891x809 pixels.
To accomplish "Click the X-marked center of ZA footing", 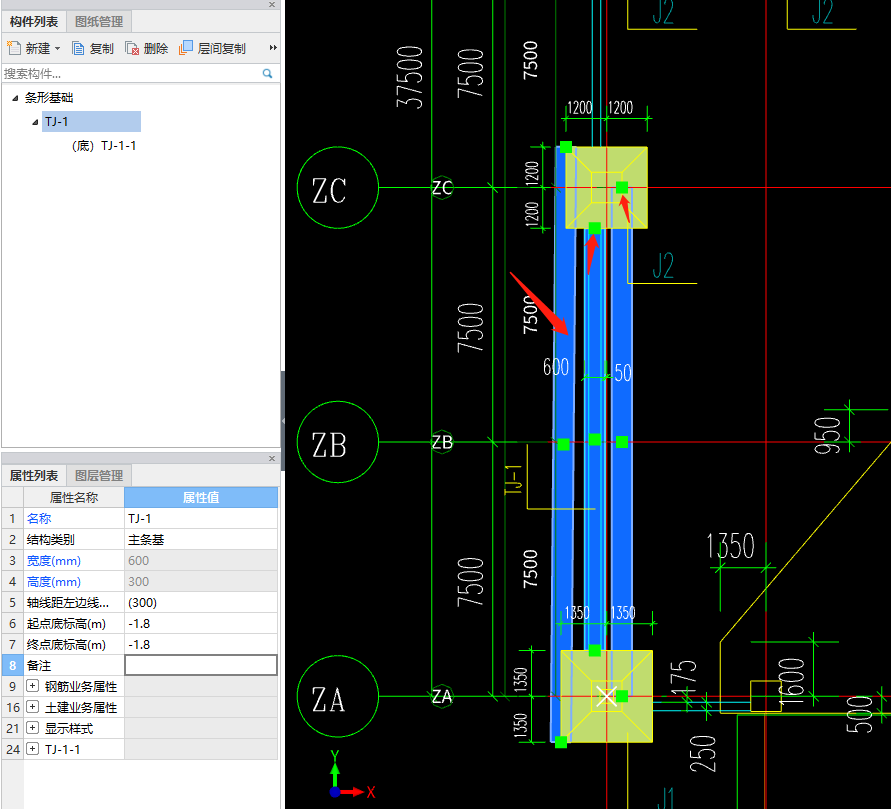I will [607, 697].
